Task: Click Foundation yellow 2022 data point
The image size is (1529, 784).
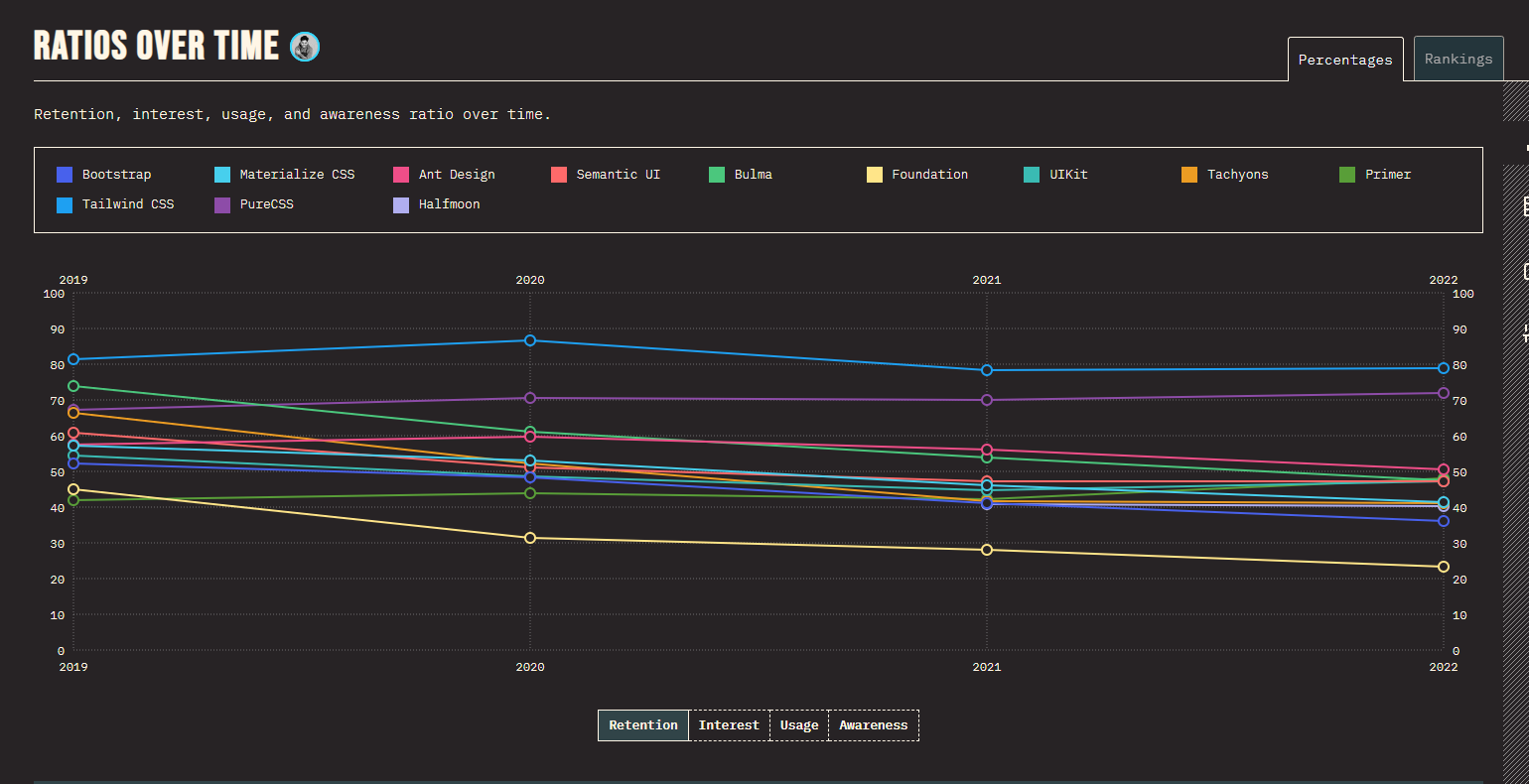Action: (1444, 567)
